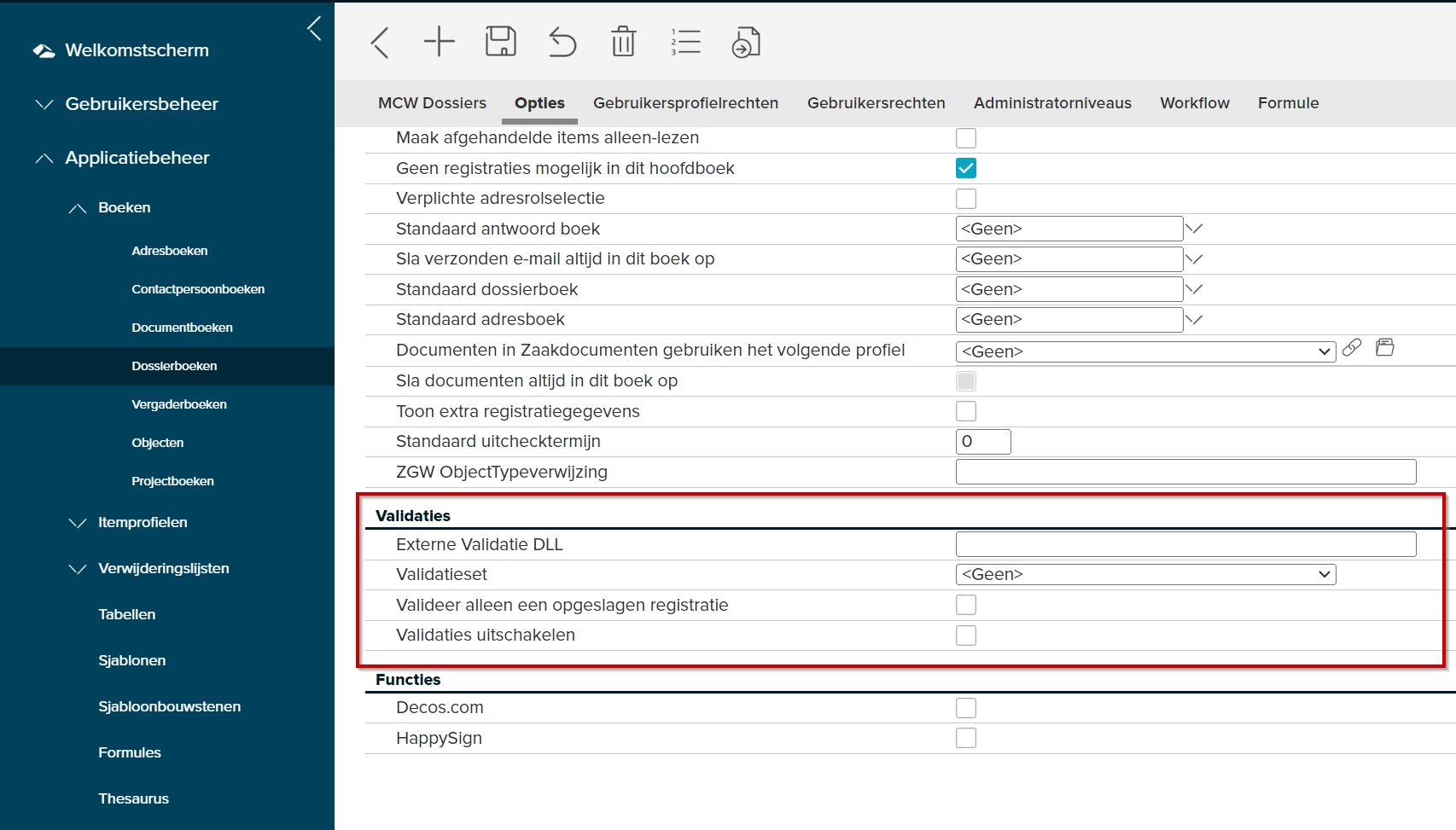Select the Opties tab

[539, 103]
